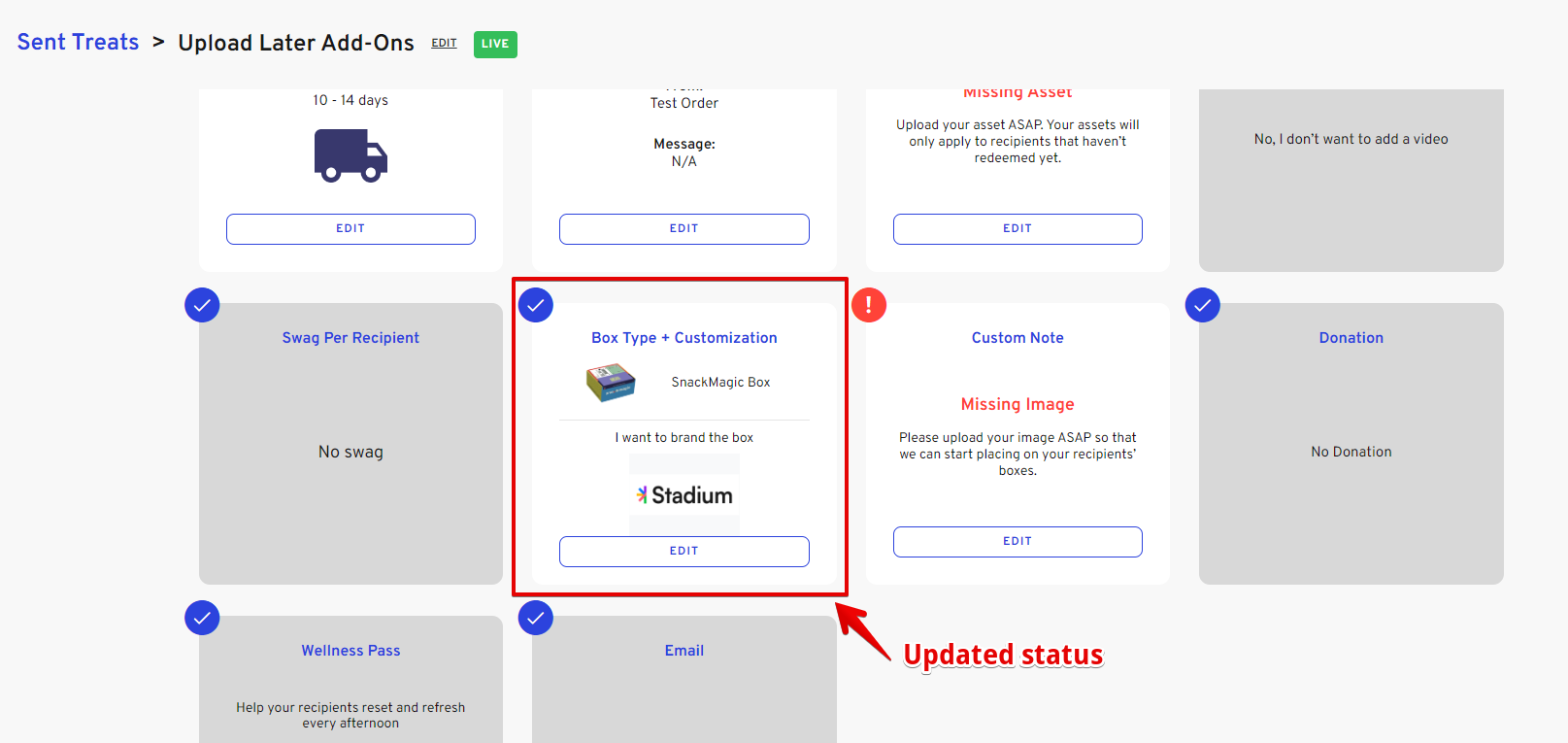Open the Swag Per Recipient heading

click(350, 338)
